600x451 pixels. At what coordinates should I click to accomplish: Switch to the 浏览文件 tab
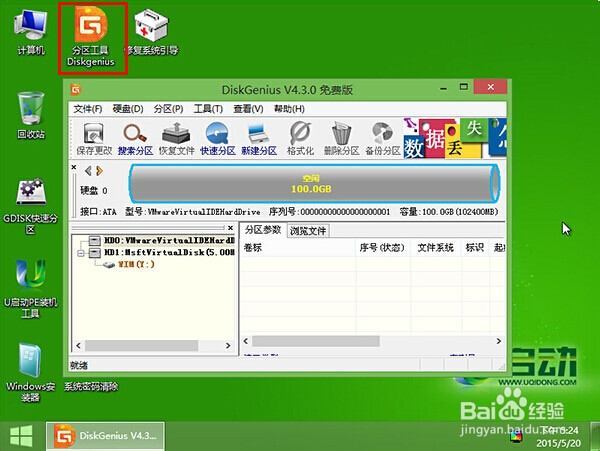pyautogui.click(x=308, y=231)
